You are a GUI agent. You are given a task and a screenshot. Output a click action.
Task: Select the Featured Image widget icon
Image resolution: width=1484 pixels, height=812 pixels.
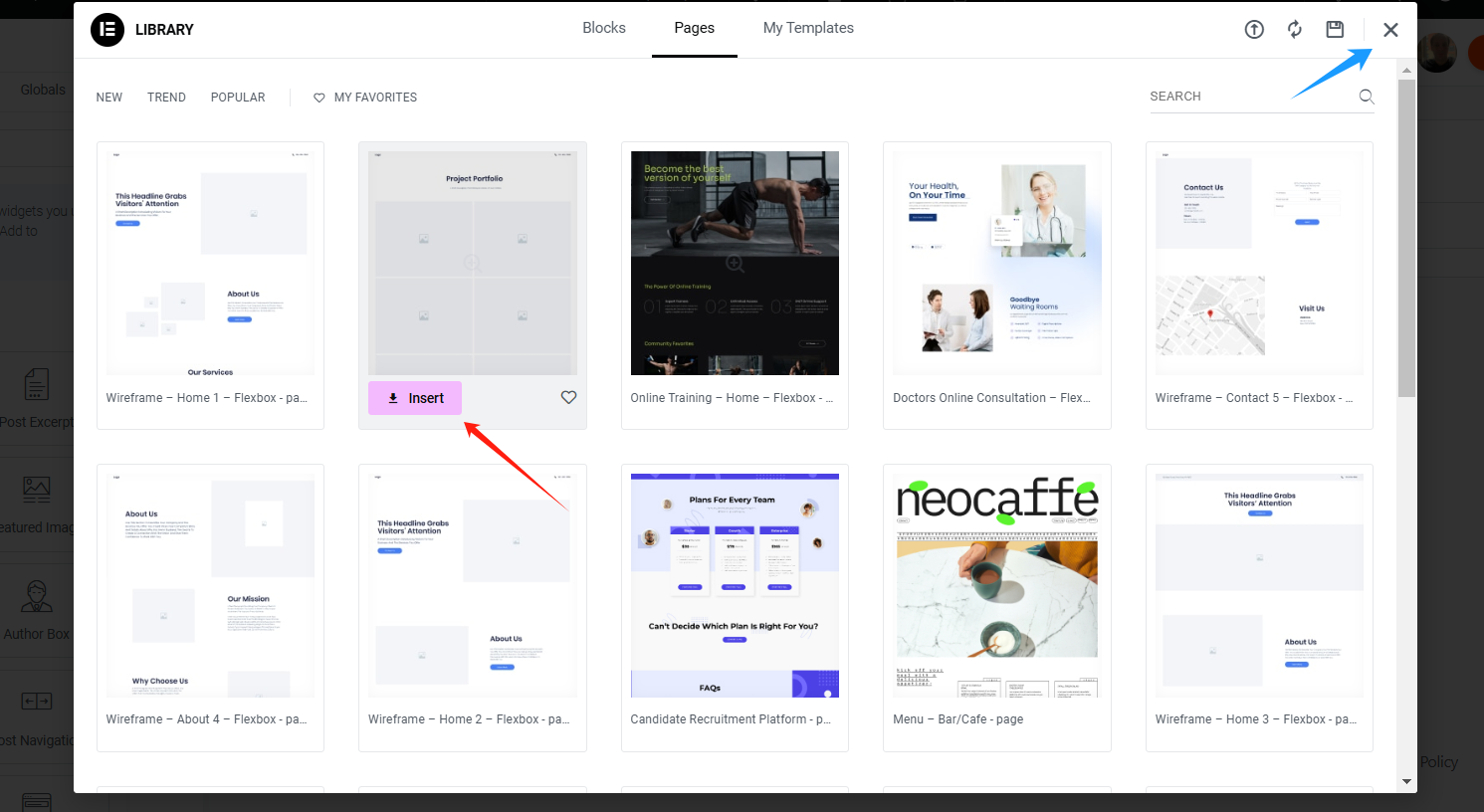click(37, 490)
